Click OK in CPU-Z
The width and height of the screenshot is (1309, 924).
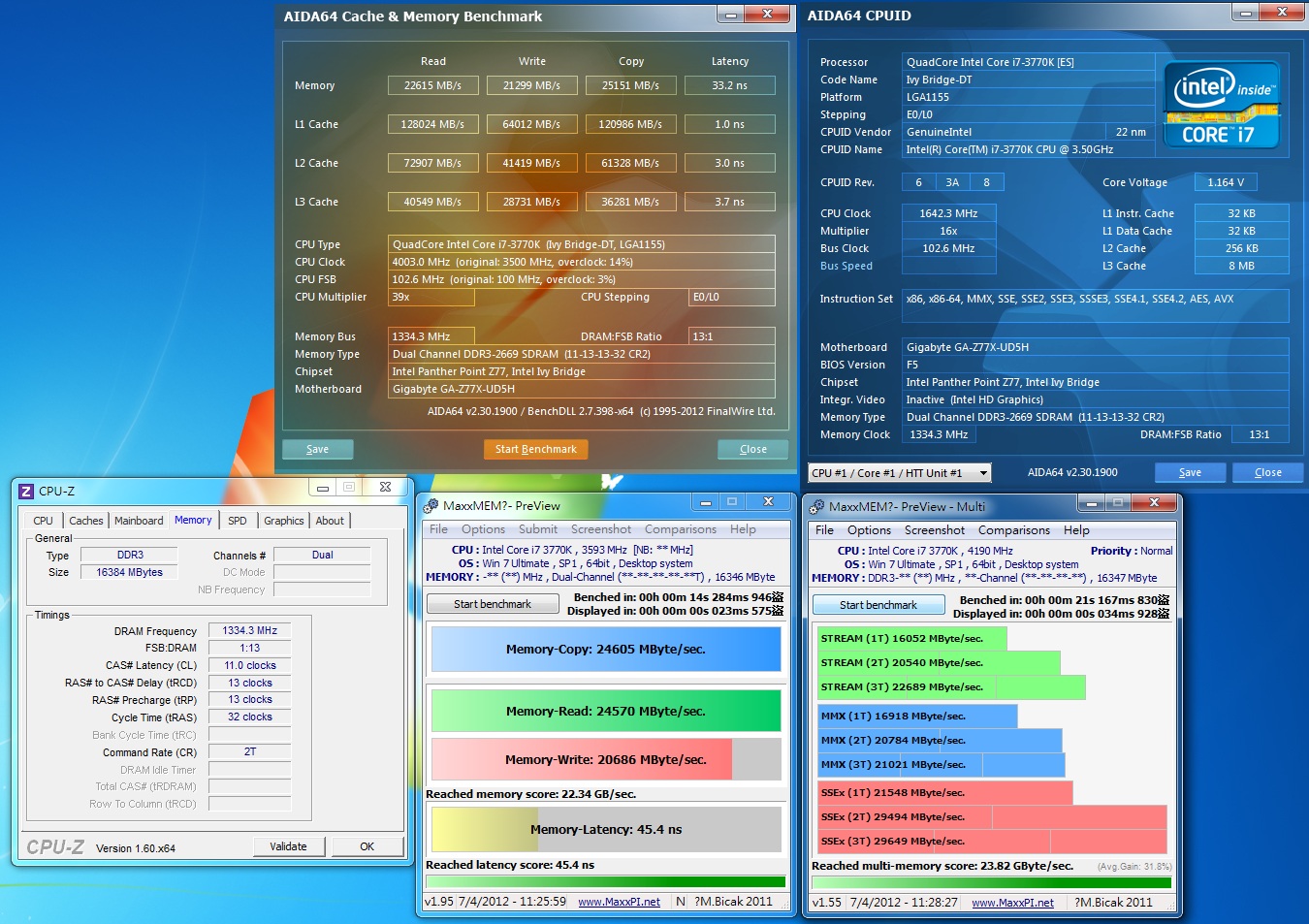(x=367, y=846)
